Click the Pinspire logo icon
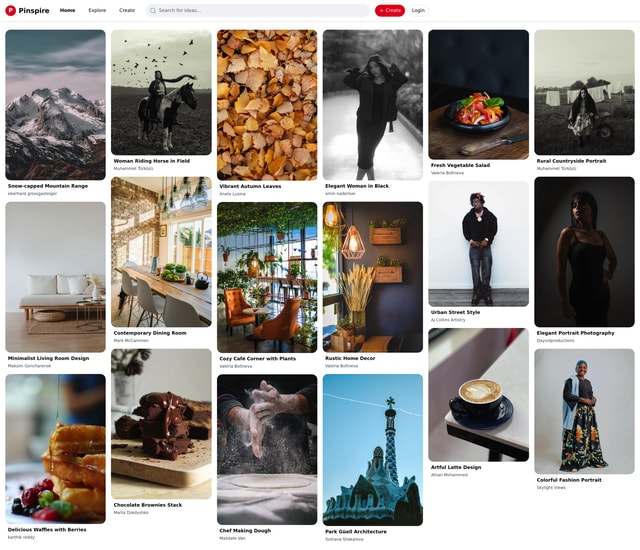 pos(11,10)
